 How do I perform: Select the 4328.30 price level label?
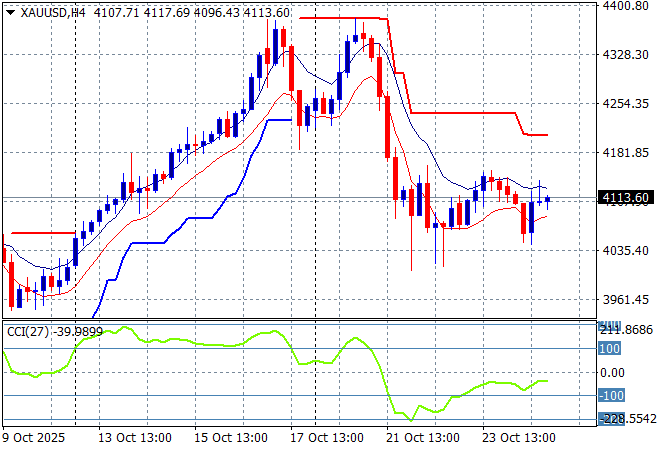click(627, 55)
